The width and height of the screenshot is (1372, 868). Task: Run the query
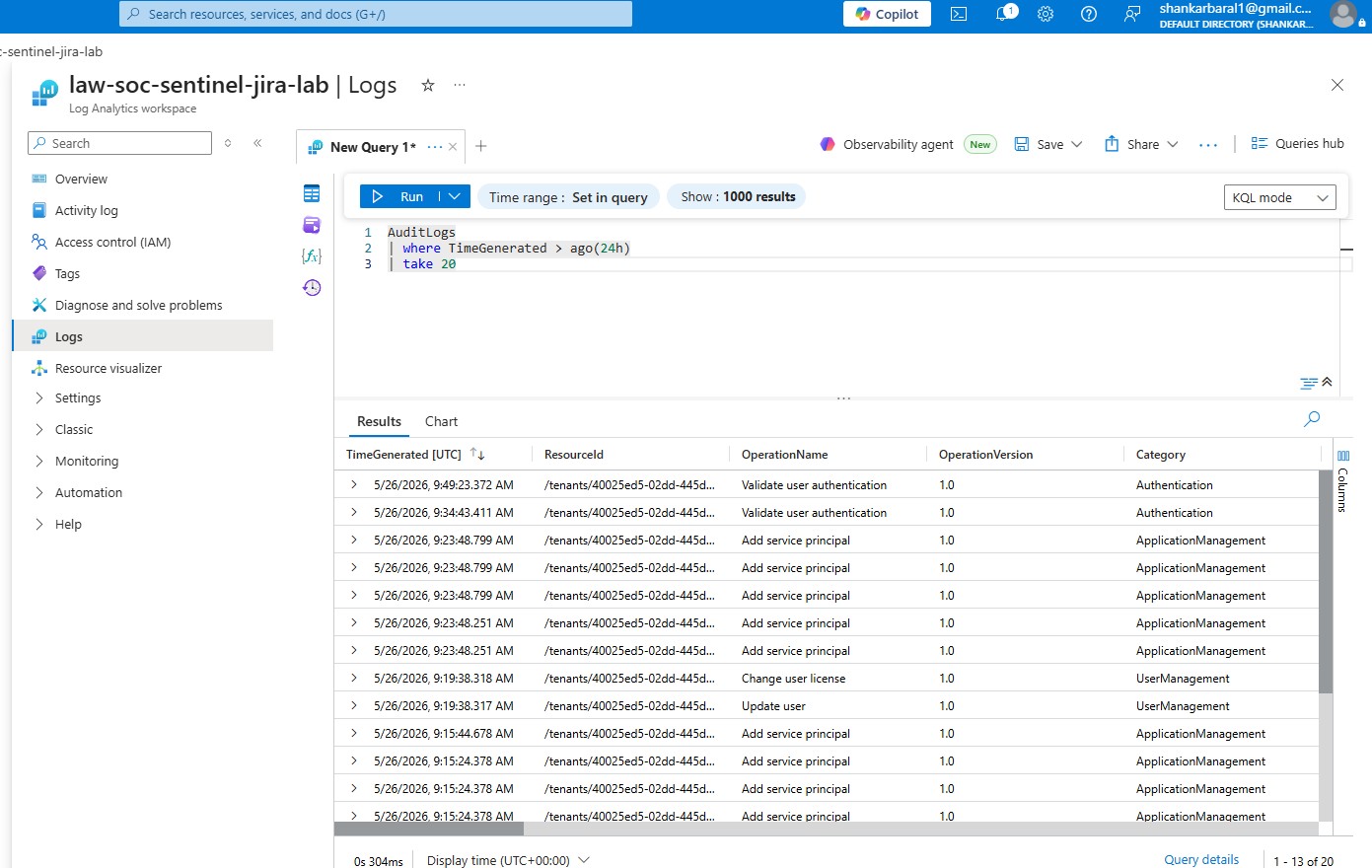click(398, 196)
